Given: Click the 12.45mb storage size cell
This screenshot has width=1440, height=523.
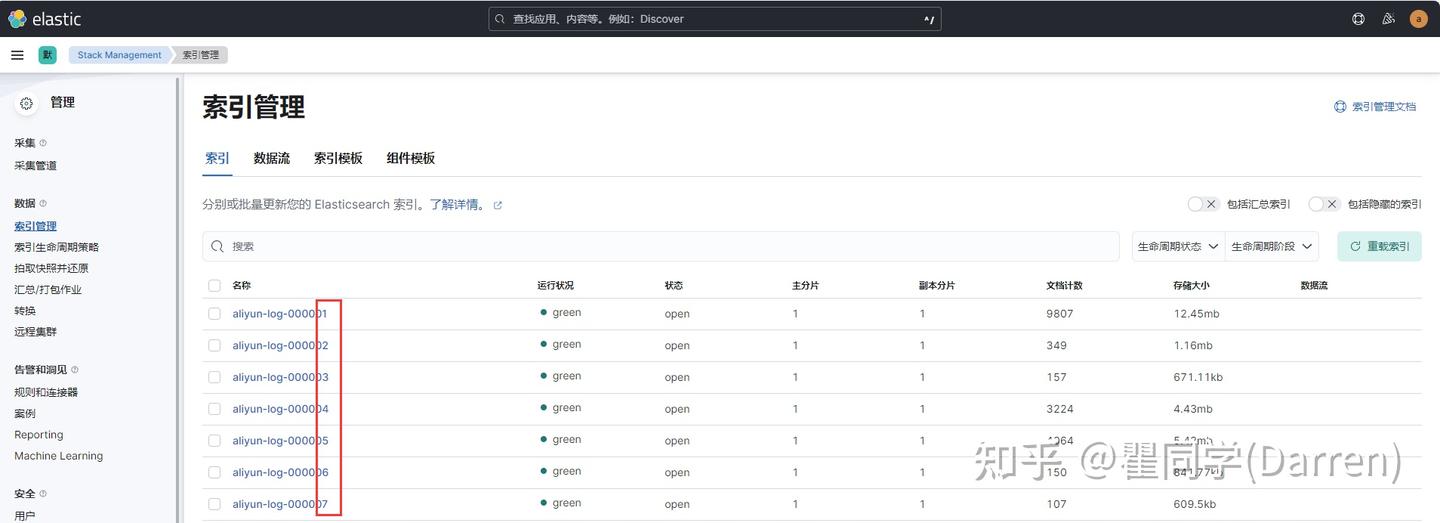Looking at the screenshot, I should (1197, 314).
